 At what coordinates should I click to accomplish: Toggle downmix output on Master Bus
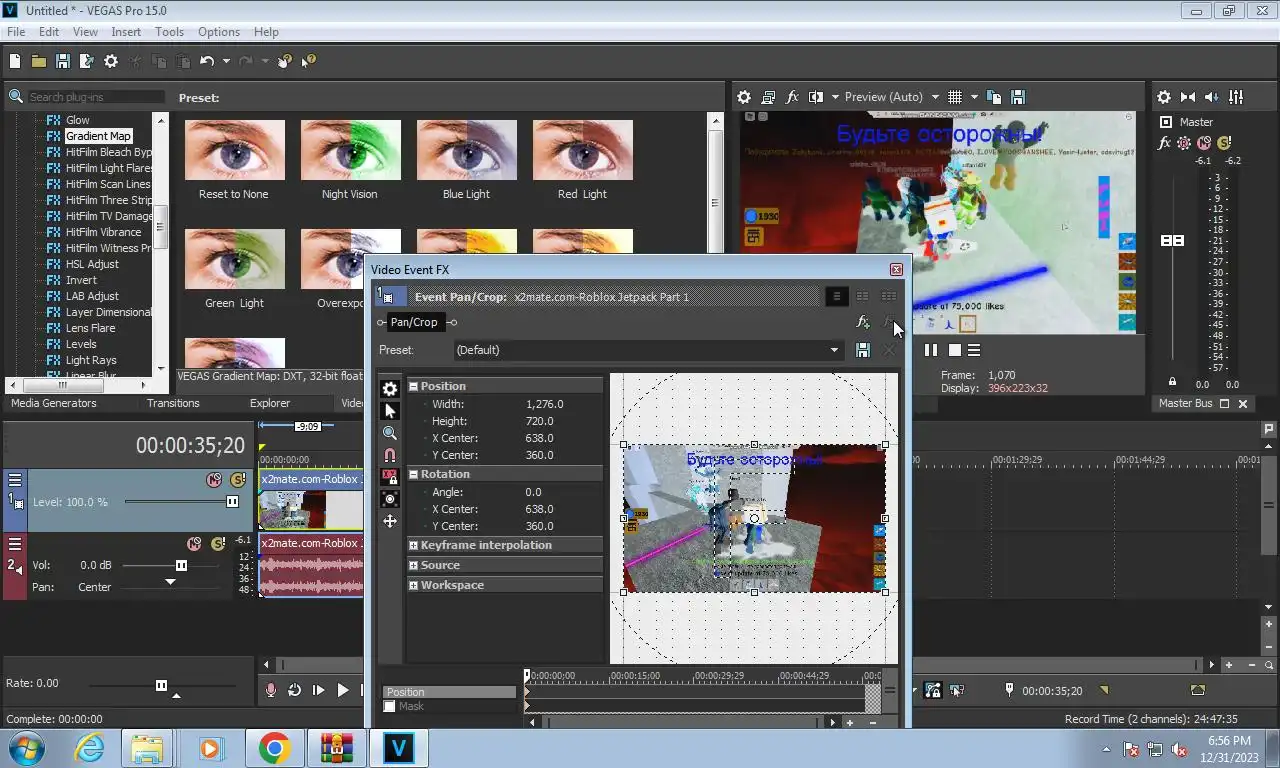pos(1188,97)
